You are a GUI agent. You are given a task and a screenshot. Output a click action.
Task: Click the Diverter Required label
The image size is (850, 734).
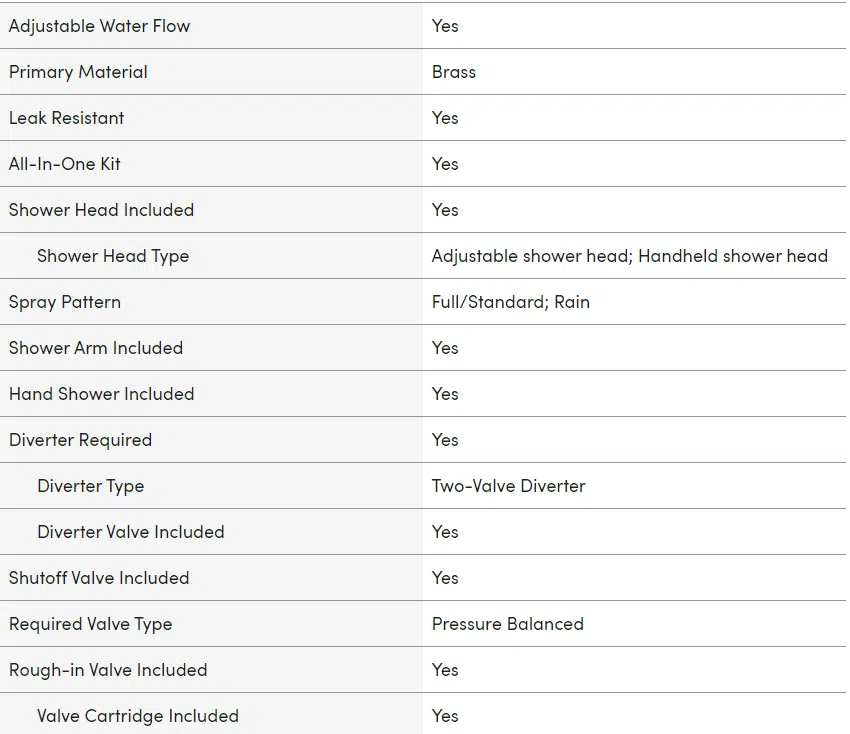(x=80, y=440)
